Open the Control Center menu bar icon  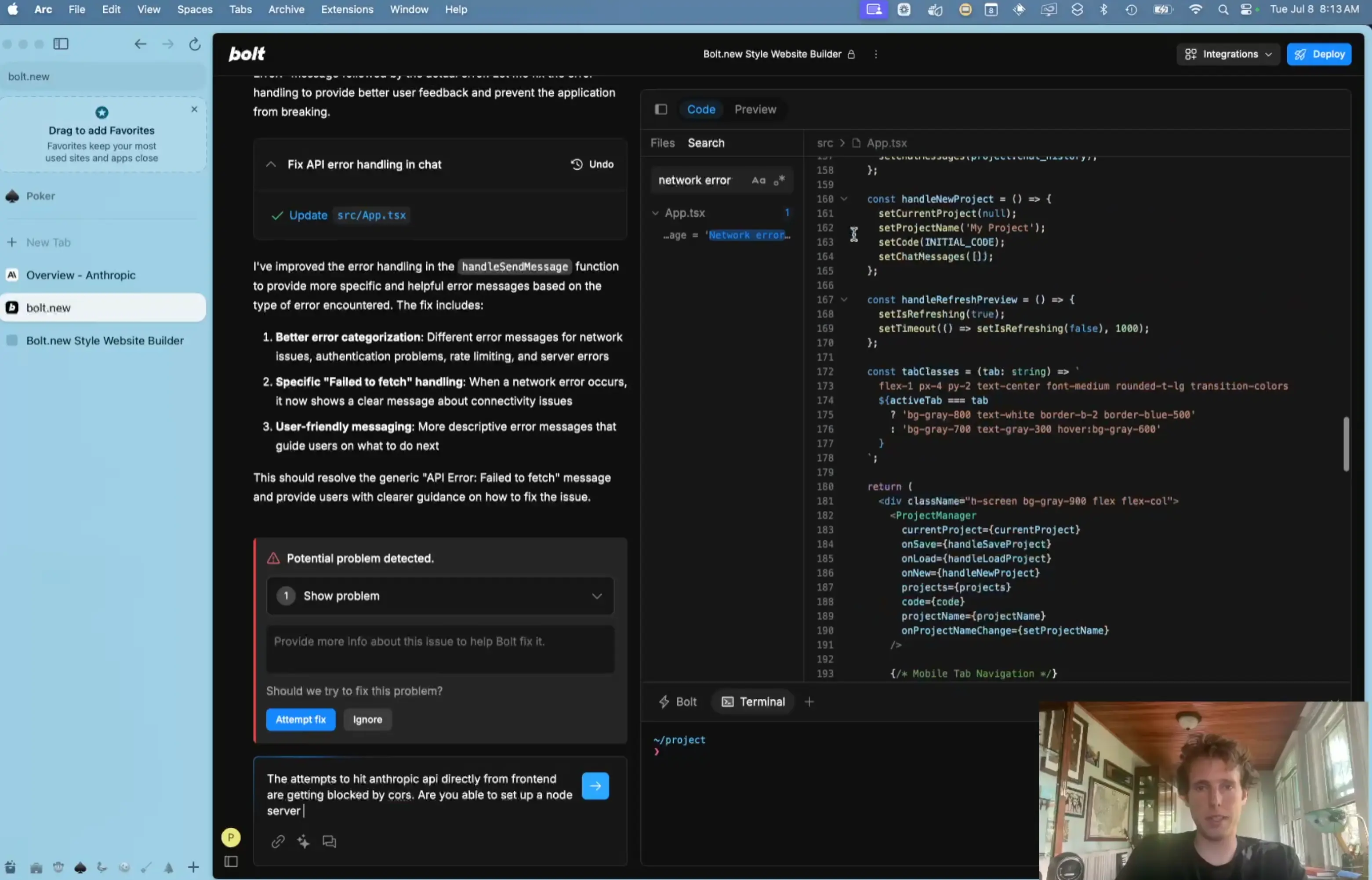pyautogui.click(x=1246, y=9)
